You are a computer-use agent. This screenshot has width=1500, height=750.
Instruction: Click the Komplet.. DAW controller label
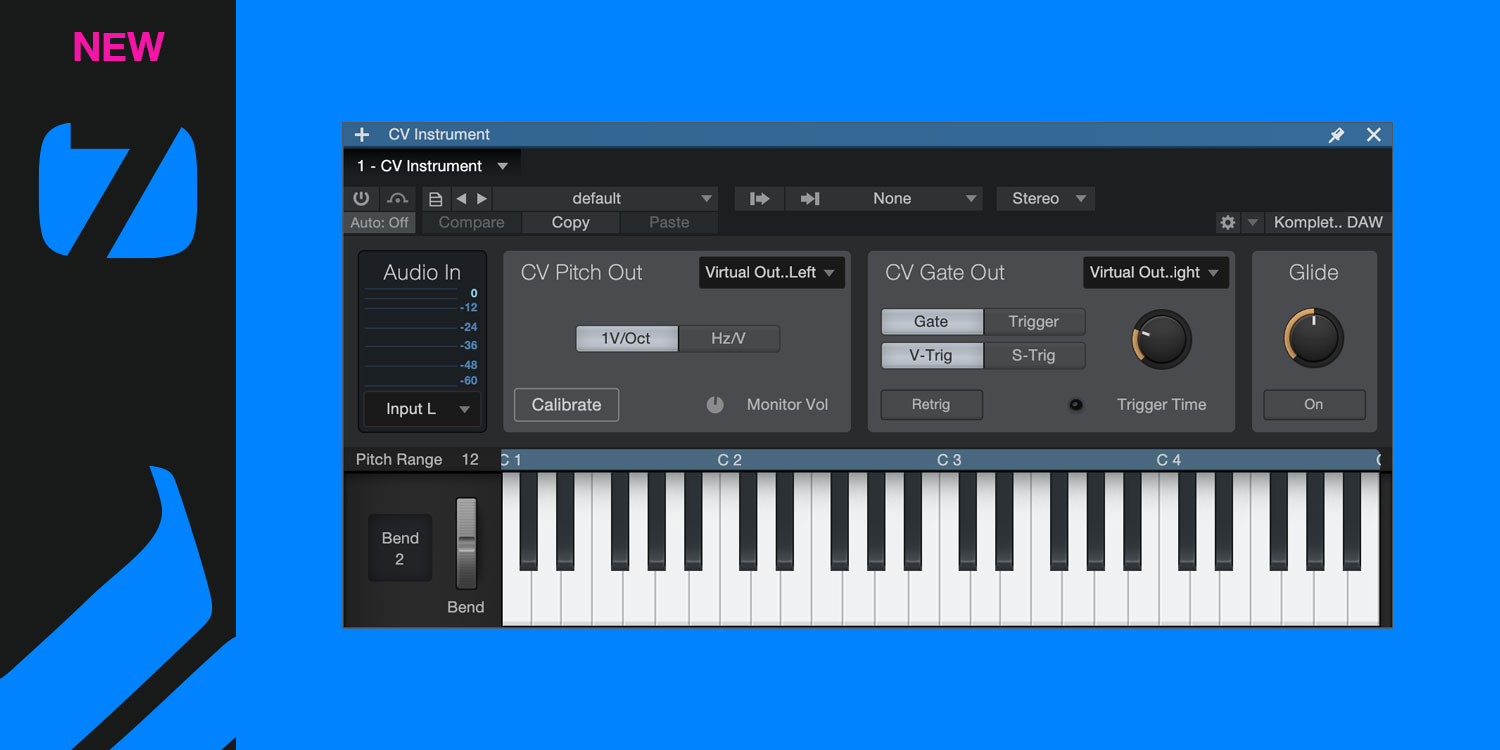[1328, 223]
